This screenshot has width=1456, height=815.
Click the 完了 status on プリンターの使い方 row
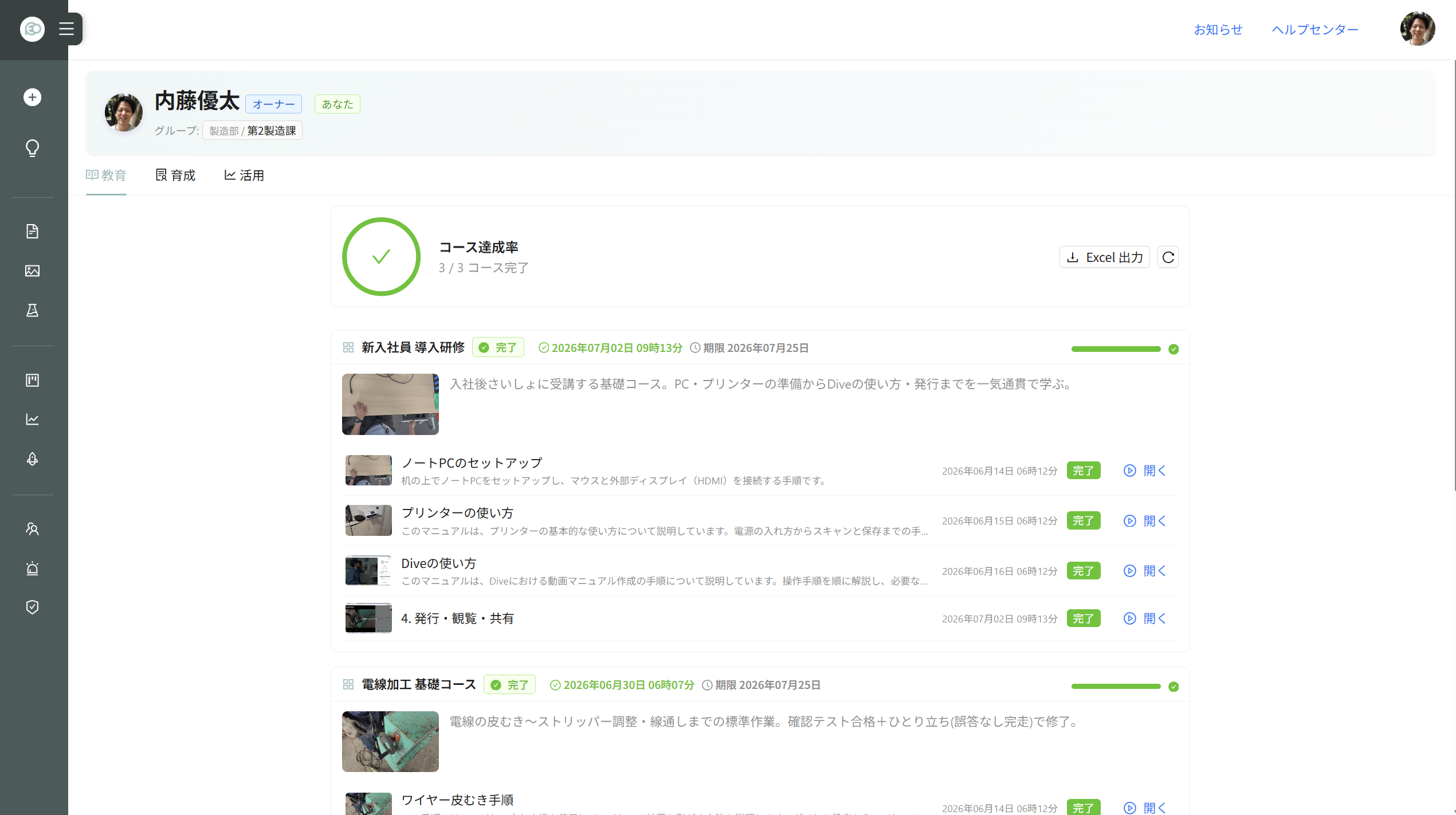pyautogui.click(x=1084, y=521)
